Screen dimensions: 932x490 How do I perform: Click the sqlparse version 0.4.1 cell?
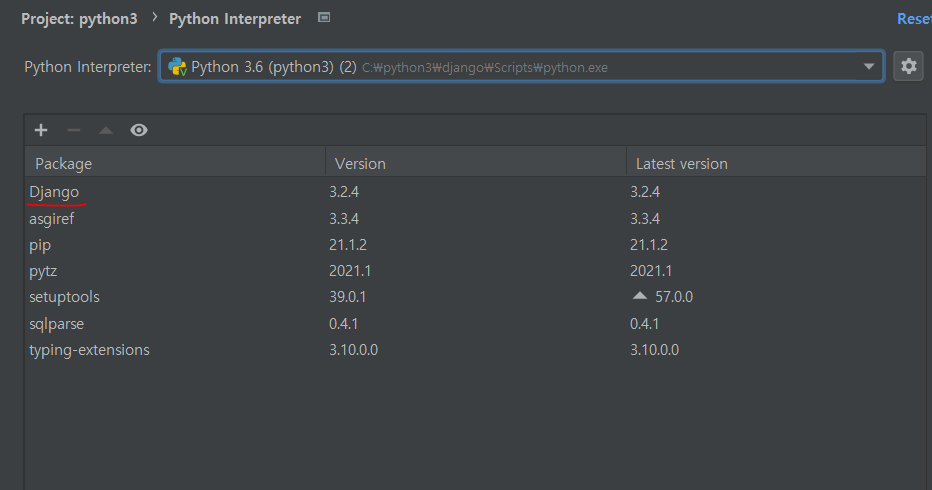point(344,324)
